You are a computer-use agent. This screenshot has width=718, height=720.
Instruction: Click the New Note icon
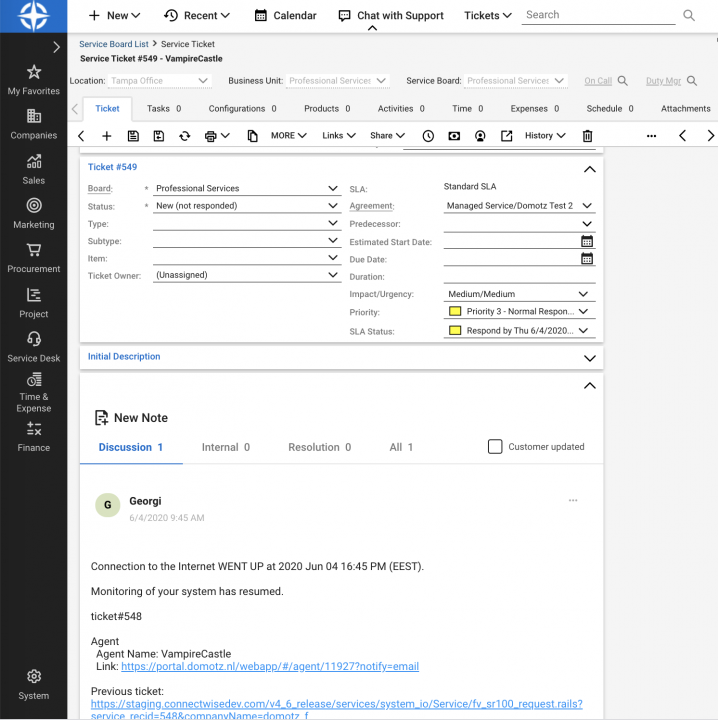click(x=101, y=418)
